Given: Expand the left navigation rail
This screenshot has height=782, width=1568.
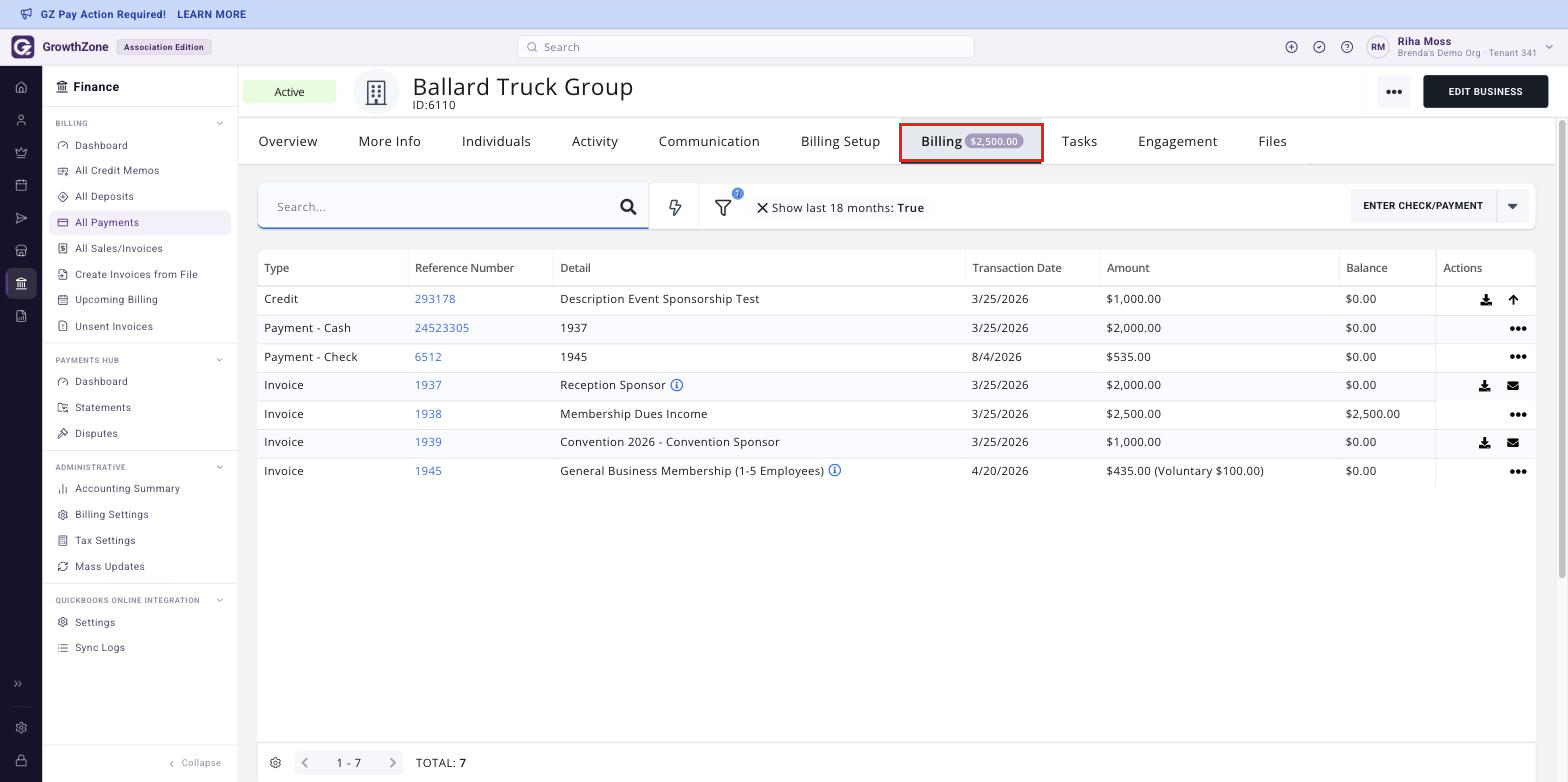Looking at the screenshot, I should point(18,684).
